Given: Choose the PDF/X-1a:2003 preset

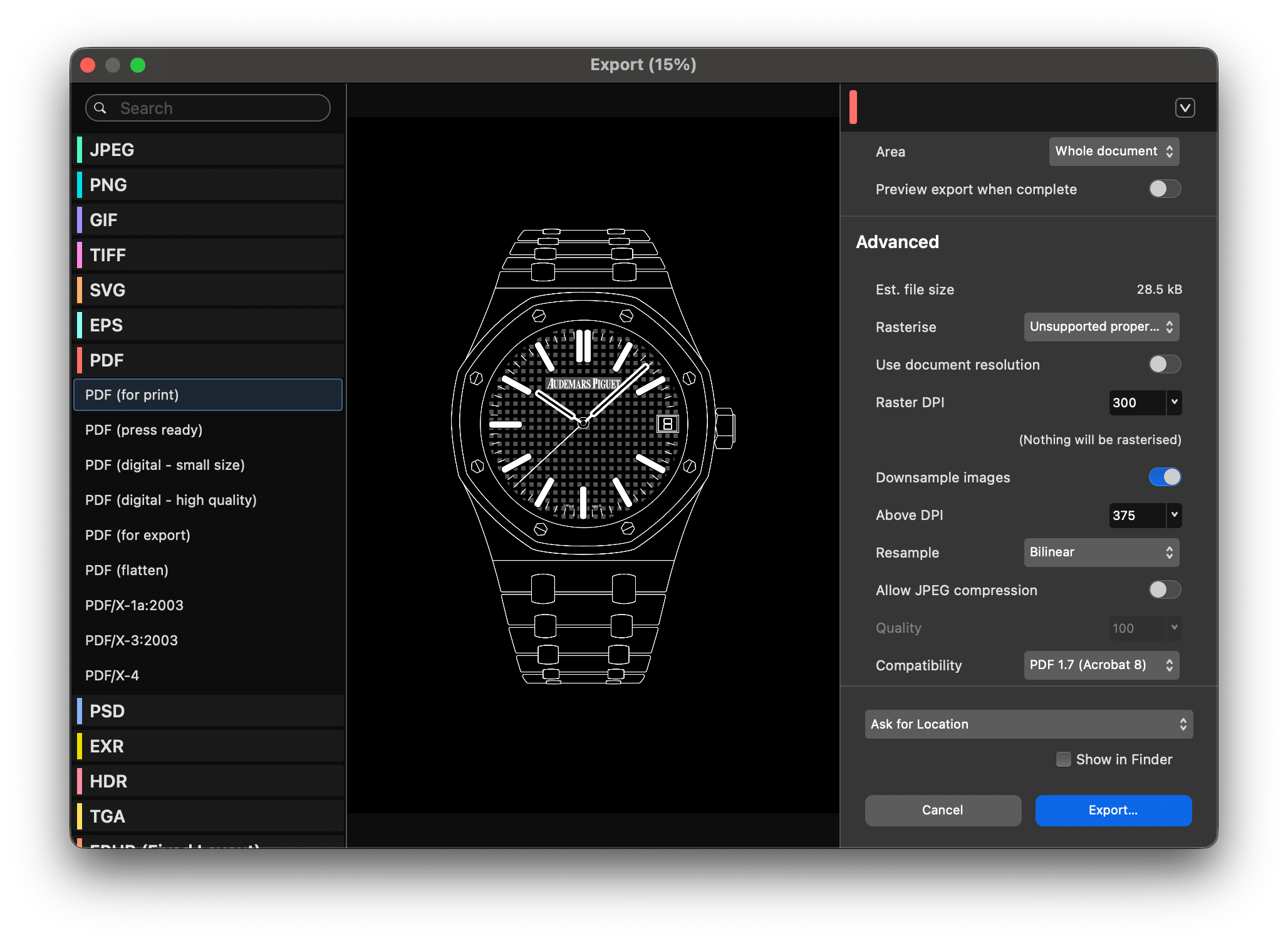Looking at the screenshot, I should pyautogui.click(x=208, y=605).
